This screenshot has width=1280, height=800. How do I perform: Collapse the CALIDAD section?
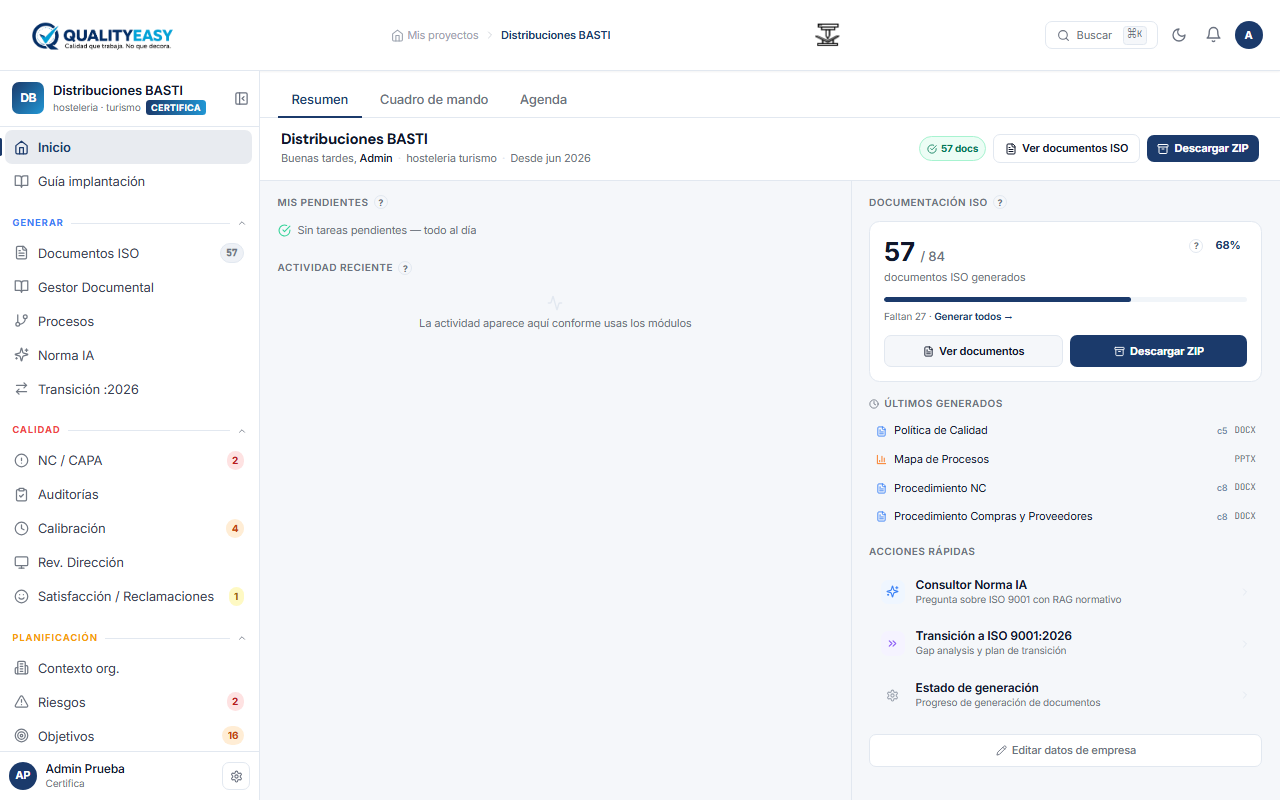pyautogui.click(x=241, y=430)
